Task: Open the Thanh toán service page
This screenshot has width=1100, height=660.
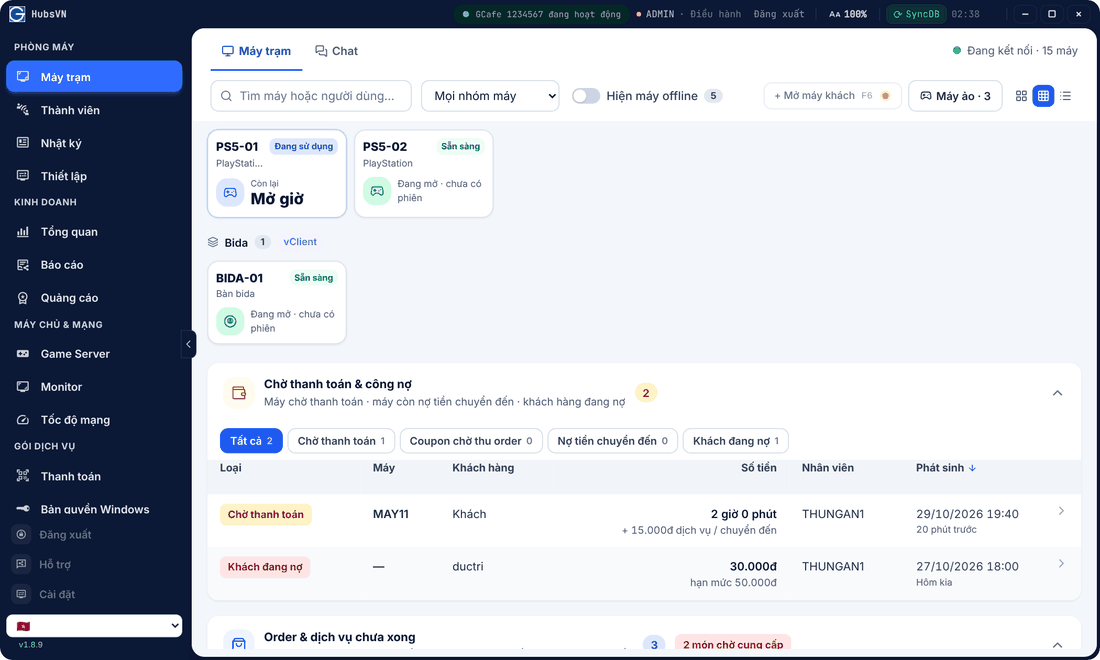Action: pos(94,476)
